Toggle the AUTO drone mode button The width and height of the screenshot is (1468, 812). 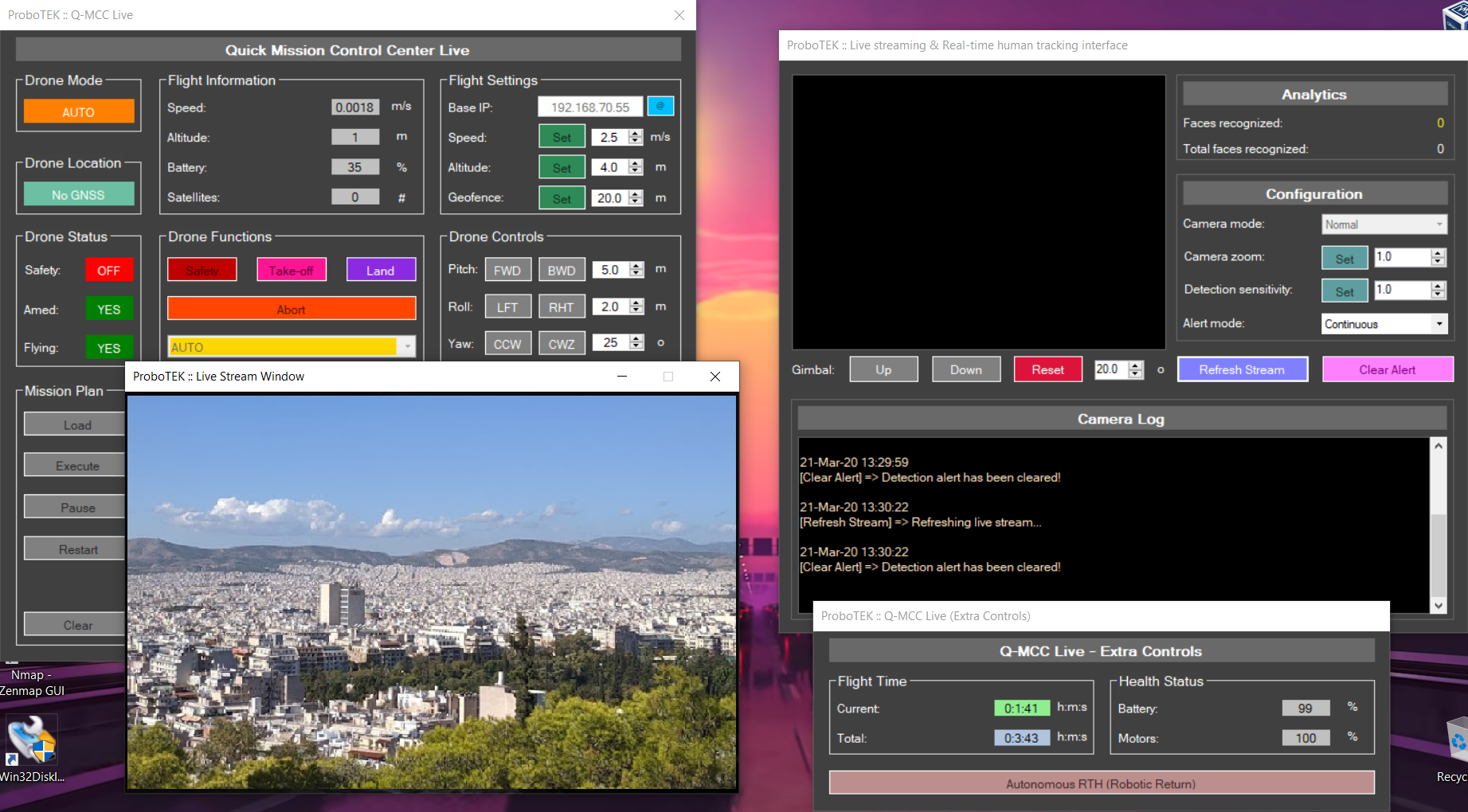pyautogui.click(x=79, y=111)
